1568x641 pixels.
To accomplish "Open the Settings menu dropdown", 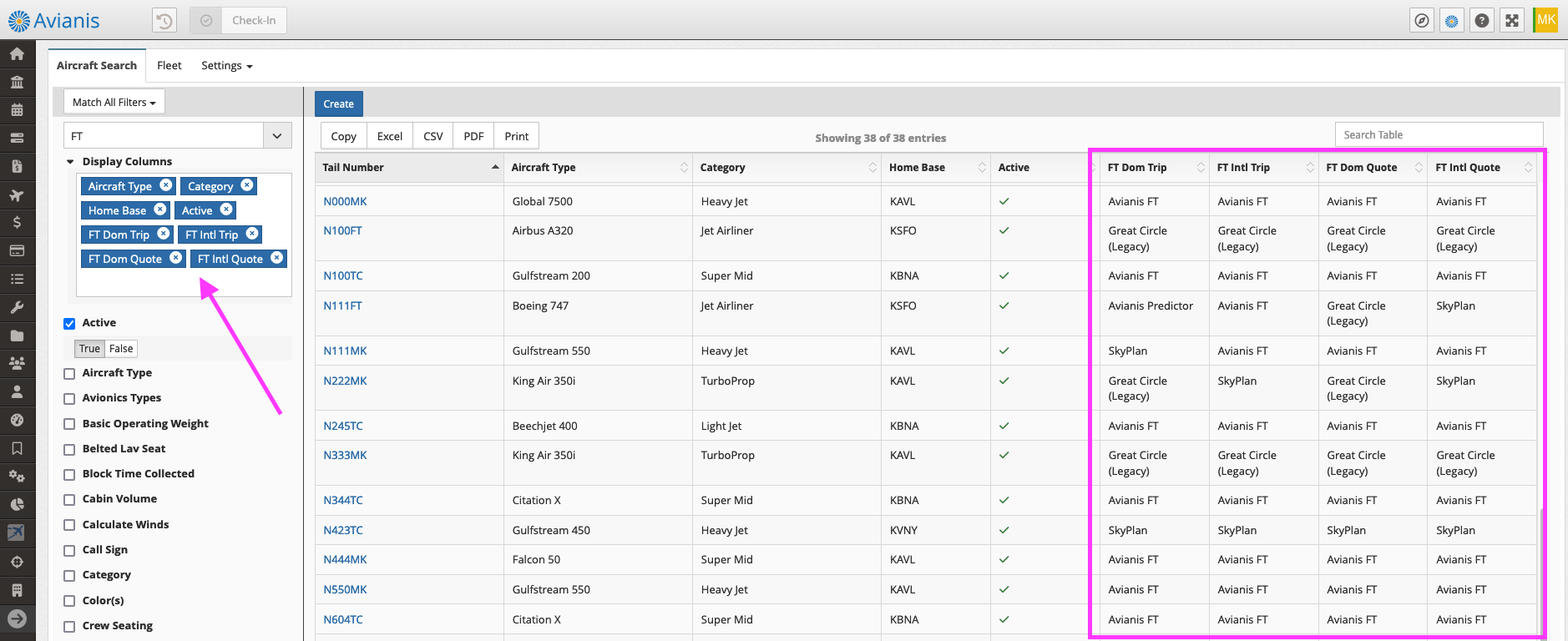I will click(227, 65).
